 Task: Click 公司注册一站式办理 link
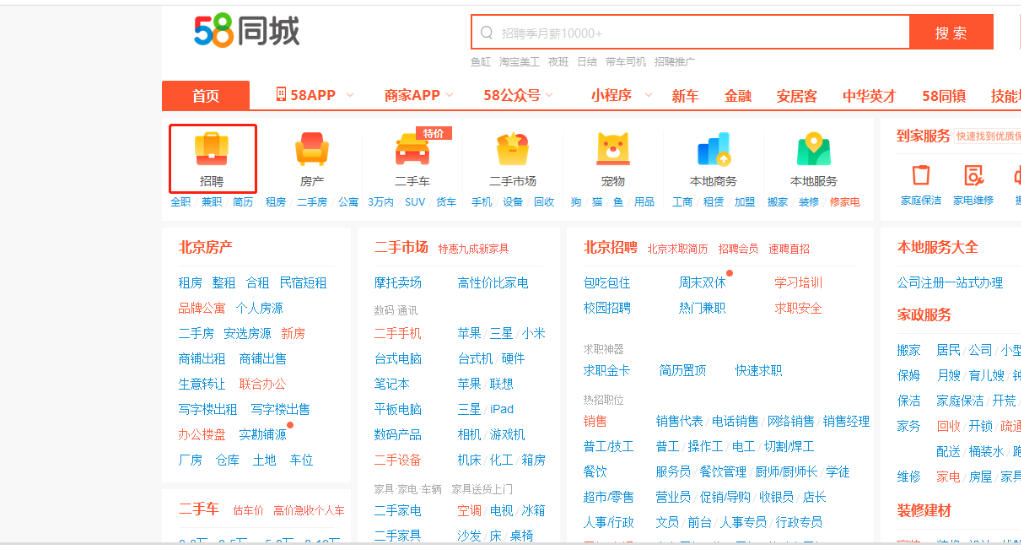pos(950,283)
